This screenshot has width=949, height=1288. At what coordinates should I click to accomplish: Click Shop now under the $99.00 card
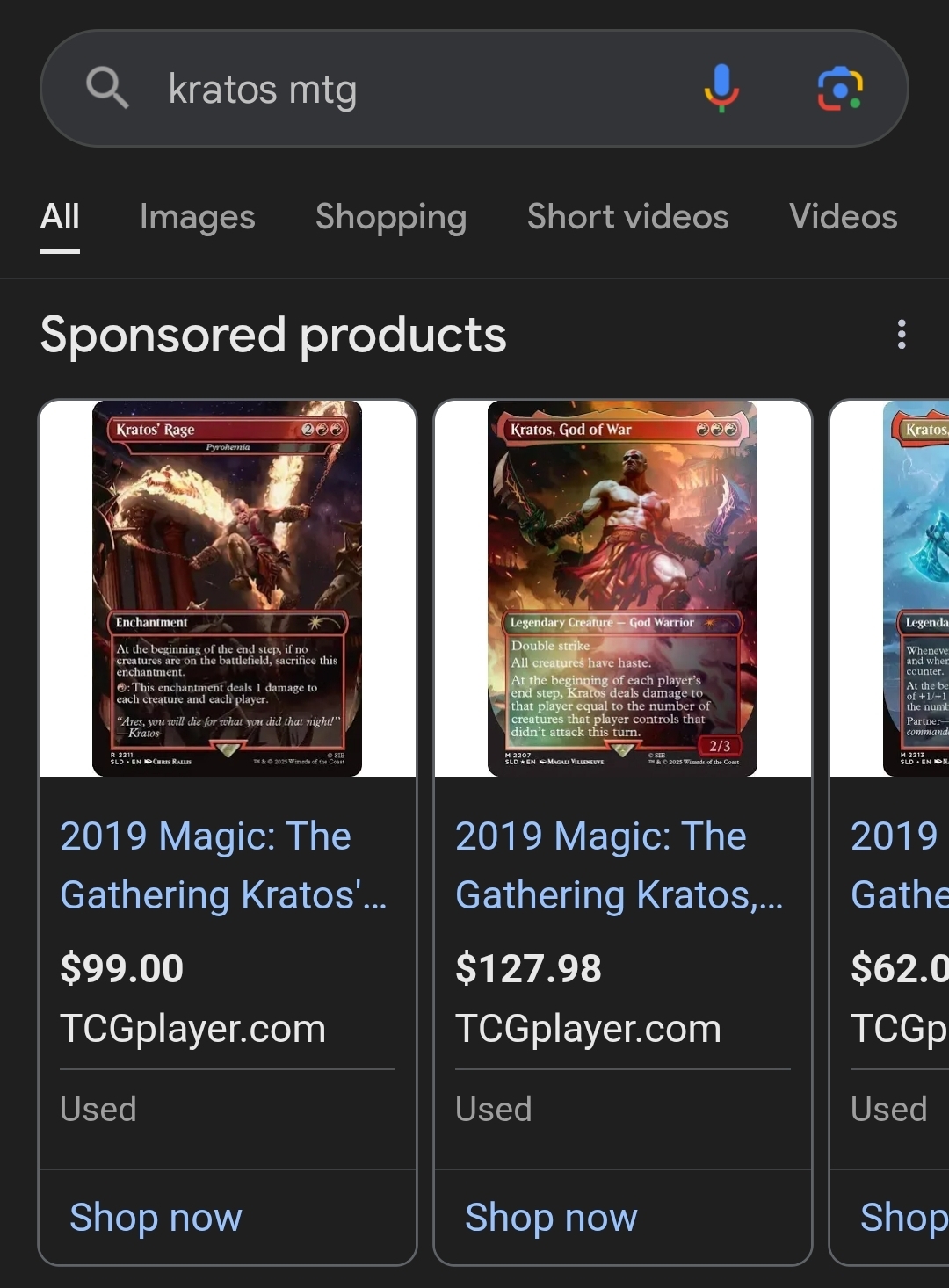pos(156,1218)
